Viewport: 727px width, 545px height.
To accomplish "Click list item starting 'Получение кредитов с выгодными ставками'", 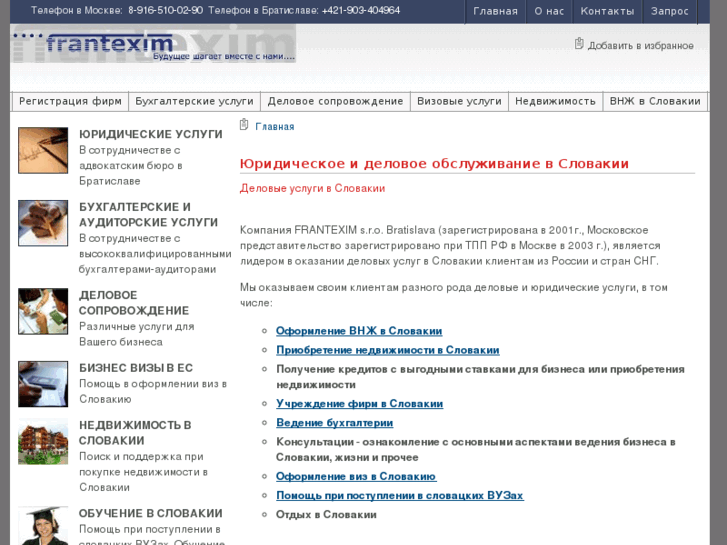I will pyautogui.click(x=480, y=377).
